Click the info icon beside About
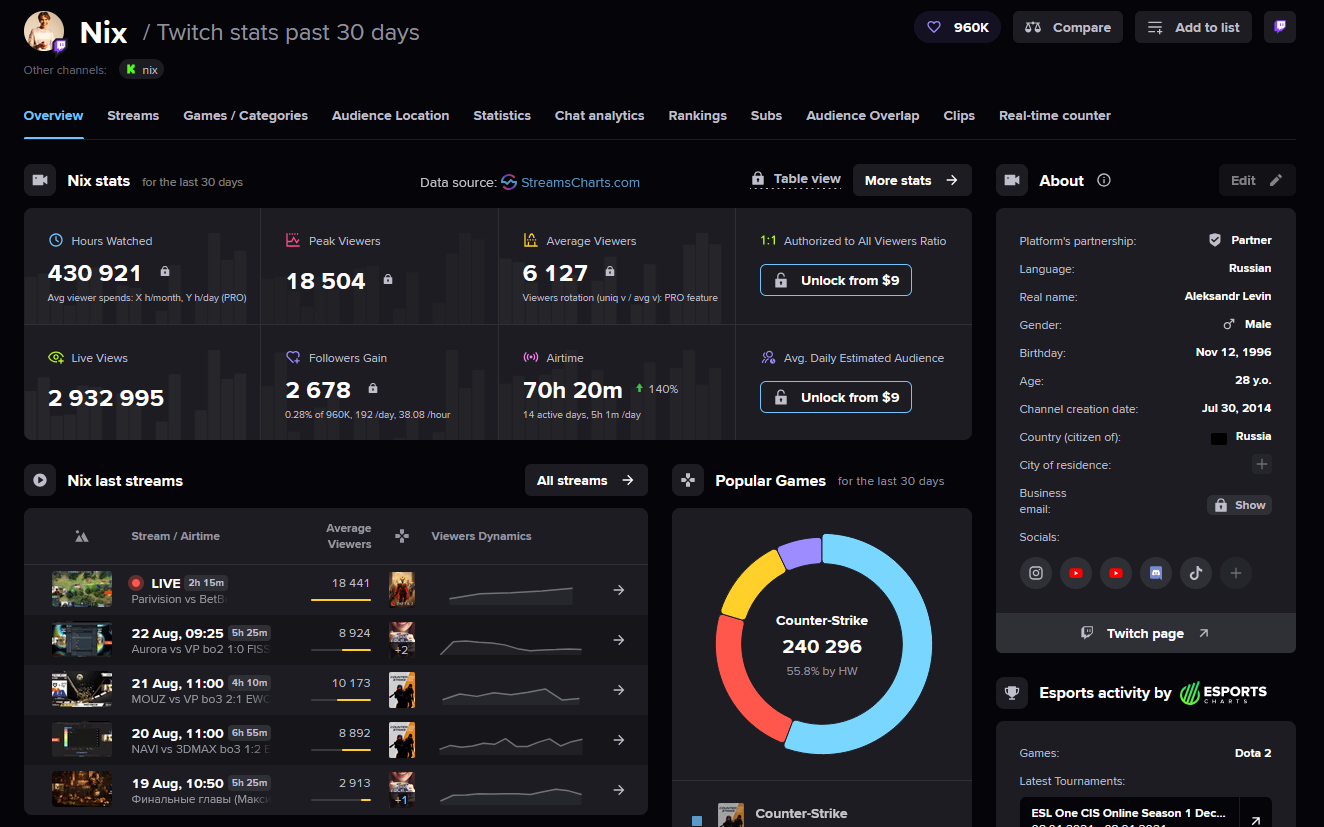 pyautogui.click(x=1104, y=181)
